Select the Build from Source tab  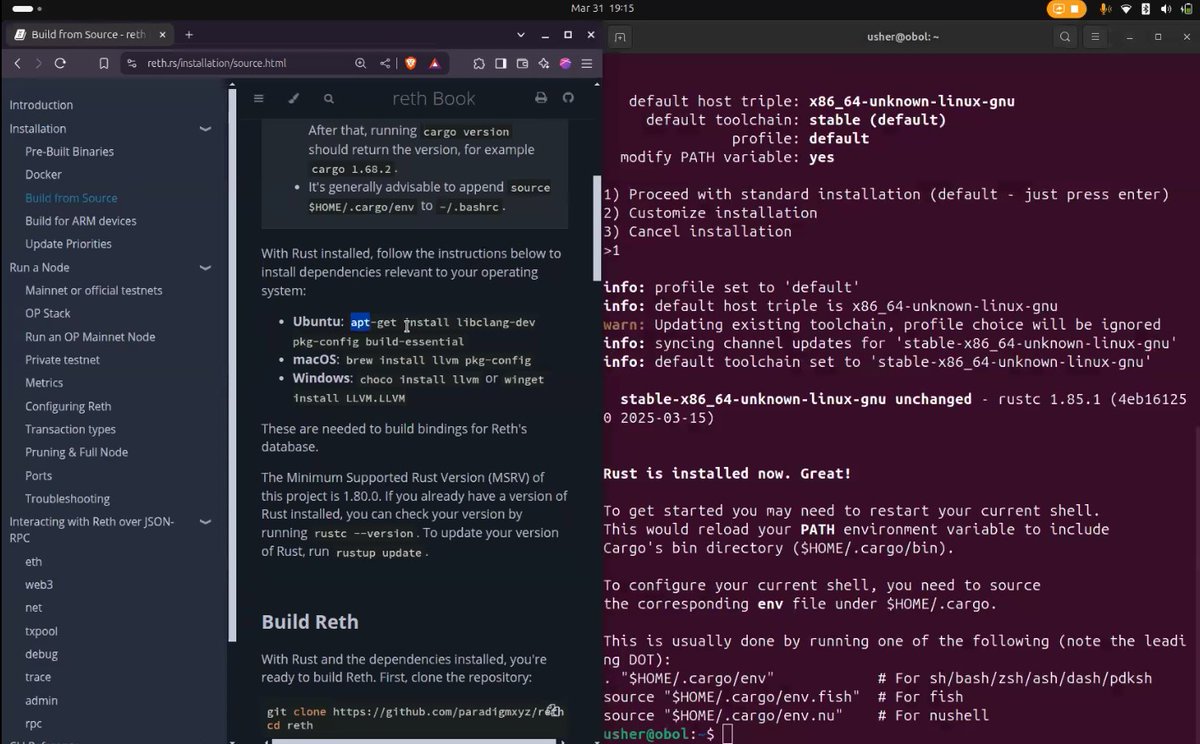click(89, 35)
